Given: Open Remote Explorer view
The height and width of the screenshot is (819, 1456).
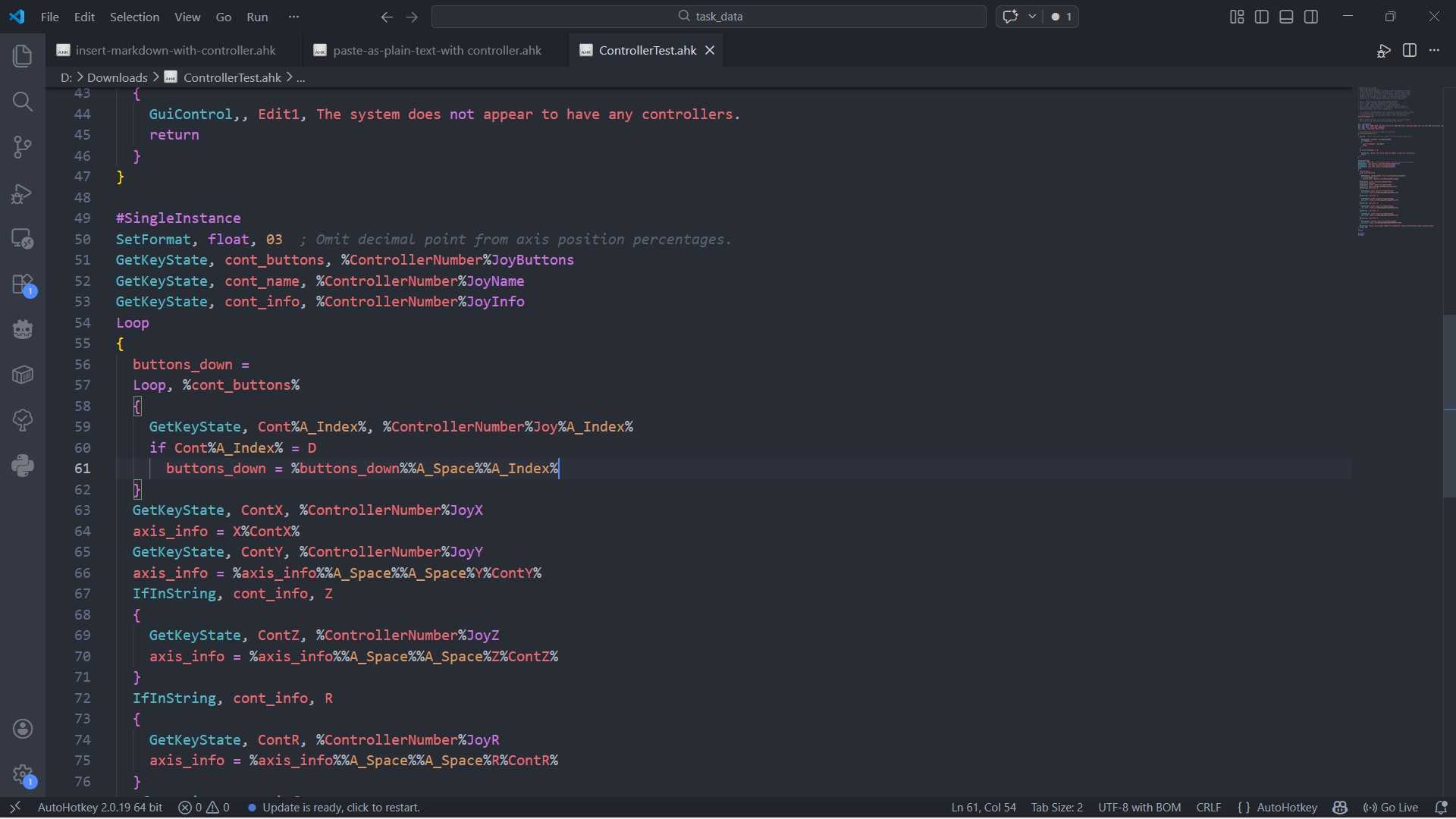Looking at the screenshot, I should click(x=23, y=239).
